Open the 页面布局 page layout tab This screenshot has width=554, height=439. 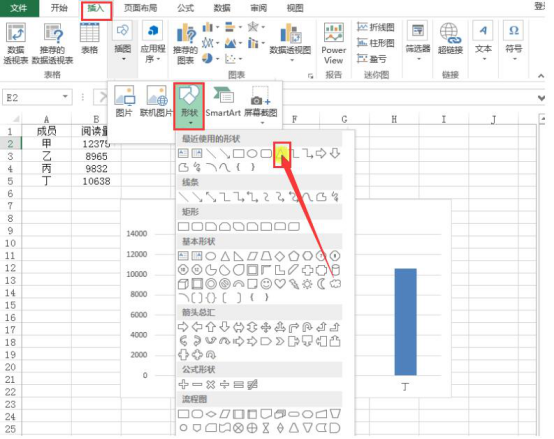click(x=140, y=8)
